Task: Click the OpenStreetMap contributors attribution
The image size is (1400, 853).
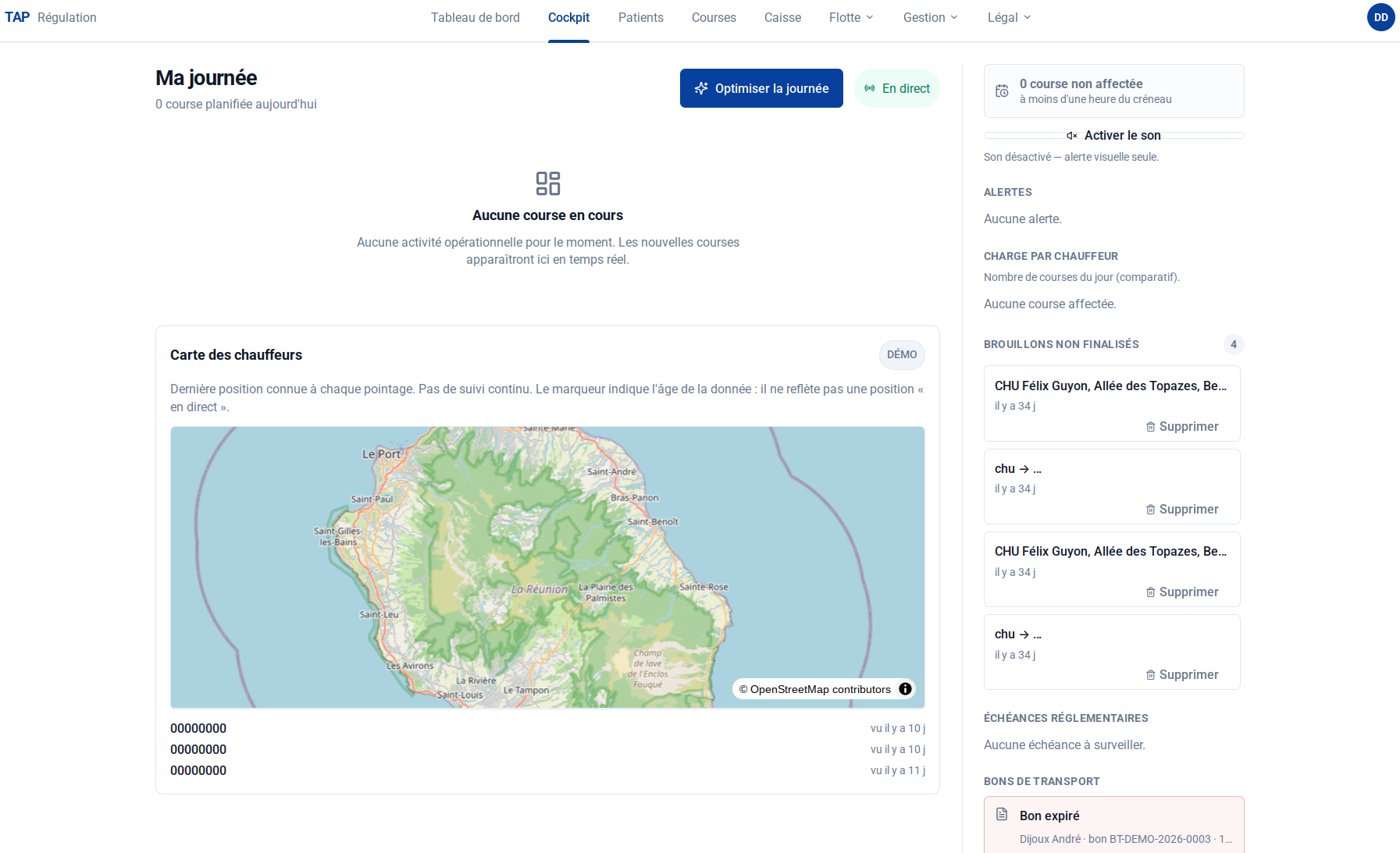Action: coord(815,689)
